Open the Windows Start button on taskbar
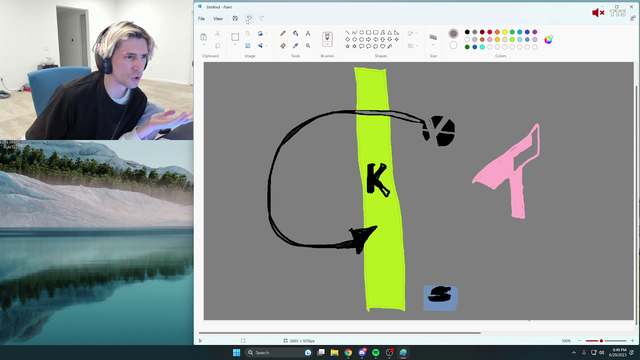This screenshot has height=360, width=640. (x=236, y=353)
